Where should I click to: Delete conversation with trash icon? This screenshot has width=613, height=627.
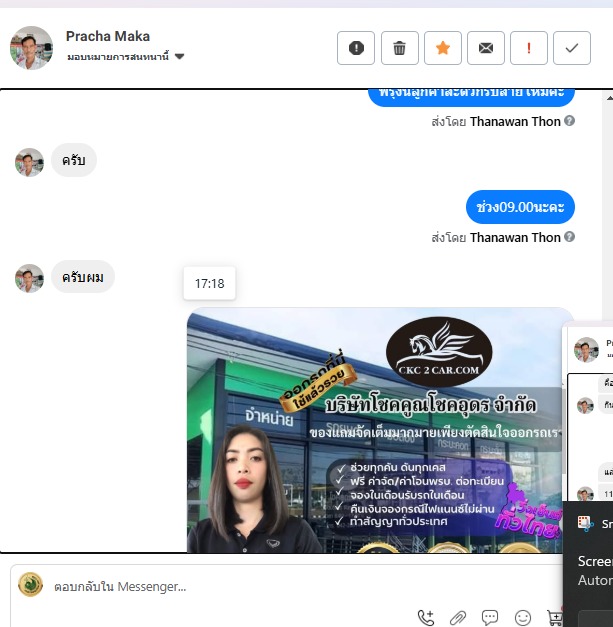click(399, 48)
